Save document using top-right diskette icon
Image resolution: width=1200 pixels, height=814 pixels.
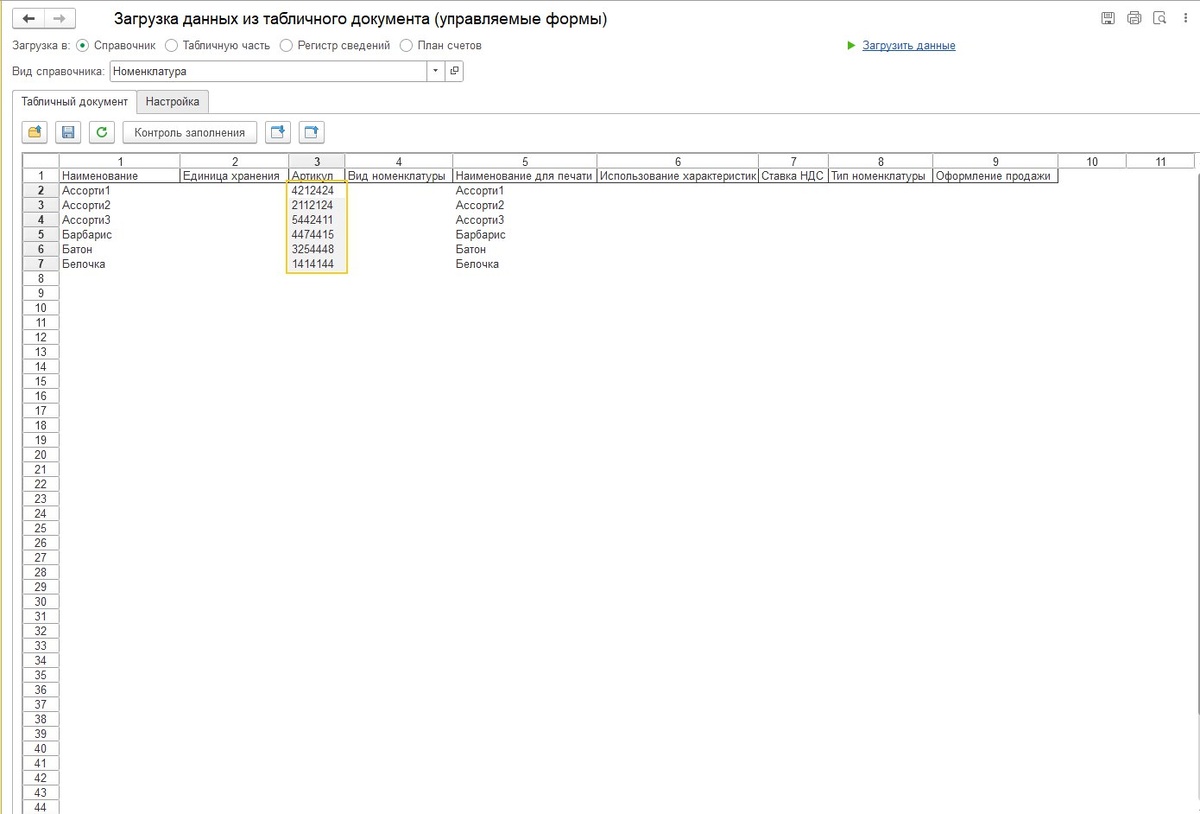pyautogui.click(x=1108, y=18)
